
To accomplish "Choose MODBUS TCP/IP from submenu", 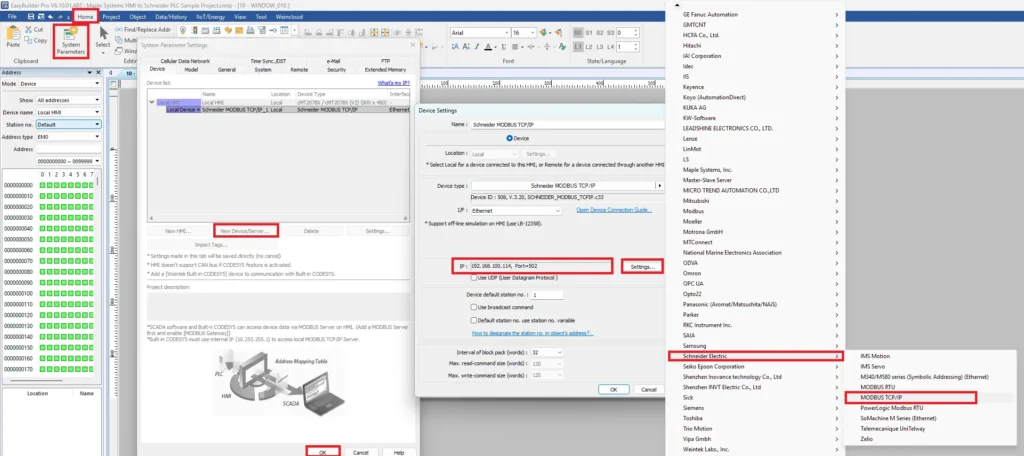I will tap(910, 397).
